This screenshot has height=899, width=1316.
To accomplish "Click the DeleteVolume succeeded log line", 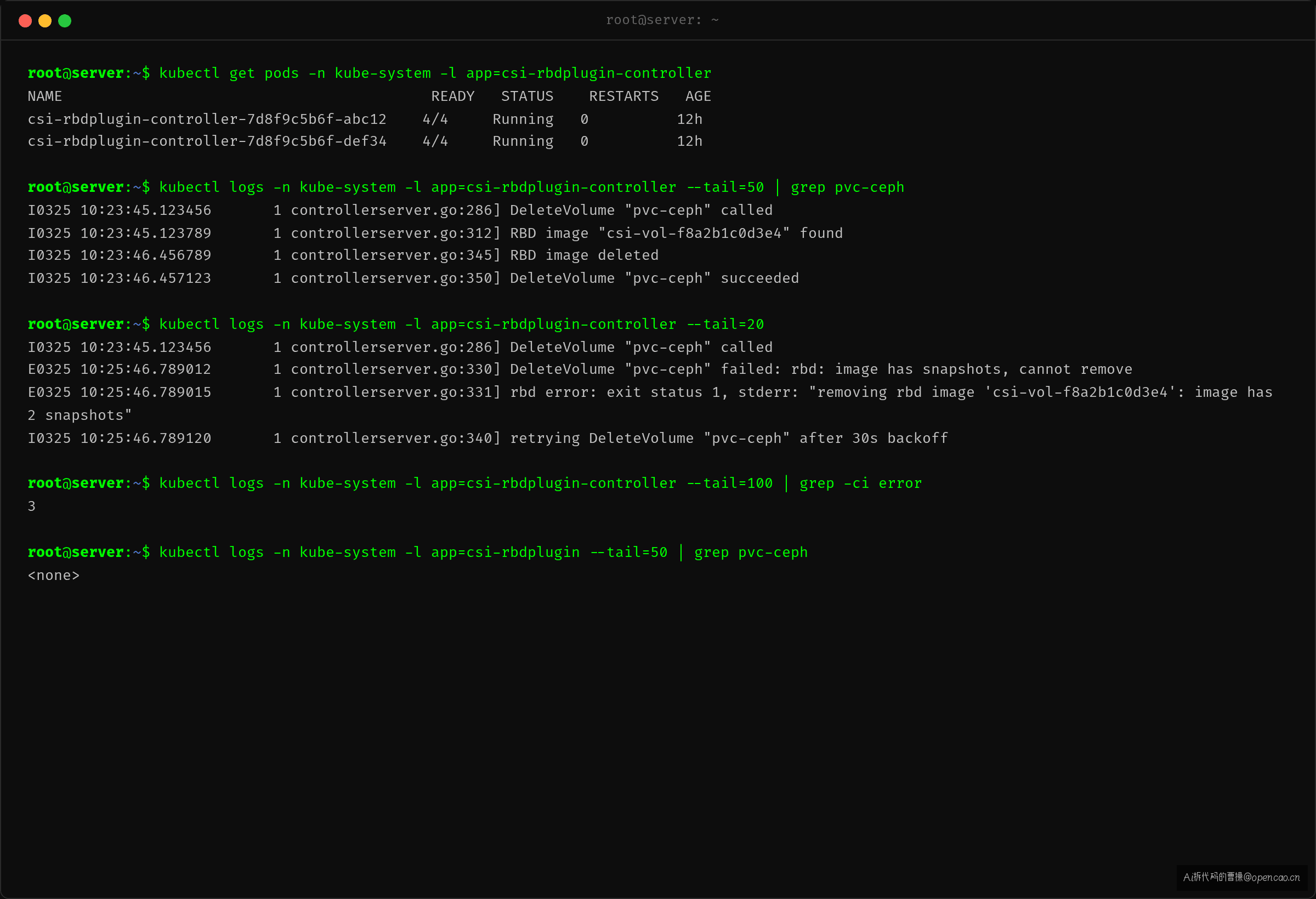I will tap(413, 278).
